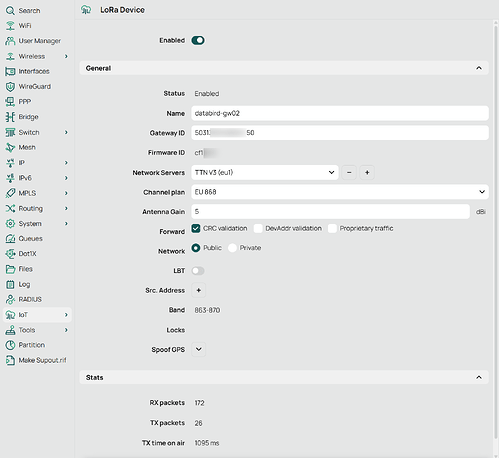This screenshot has height=458, width=499.
Task: Open the Partition icon
Action: pos(10,345)
